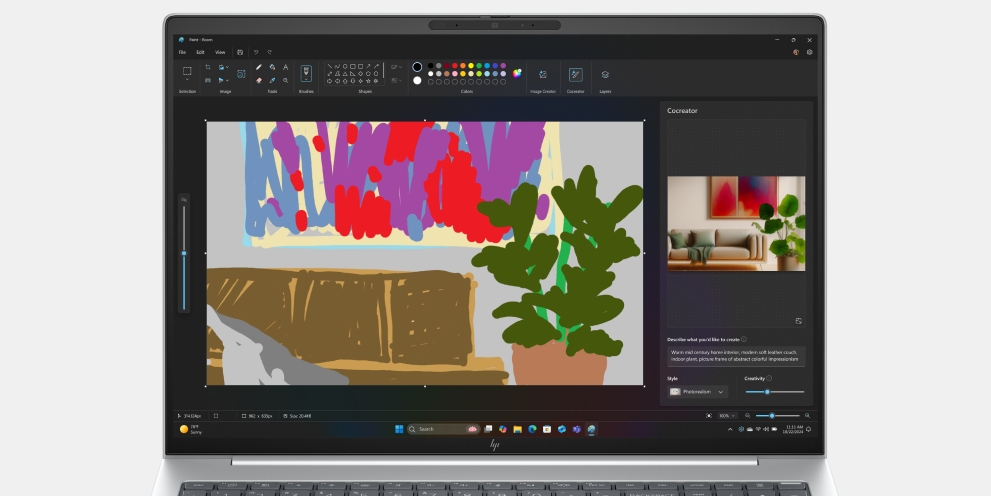This screenshot has width=991, height=496.
Task: Open the Style Photorealism dropdown
Action: point(698,392)
